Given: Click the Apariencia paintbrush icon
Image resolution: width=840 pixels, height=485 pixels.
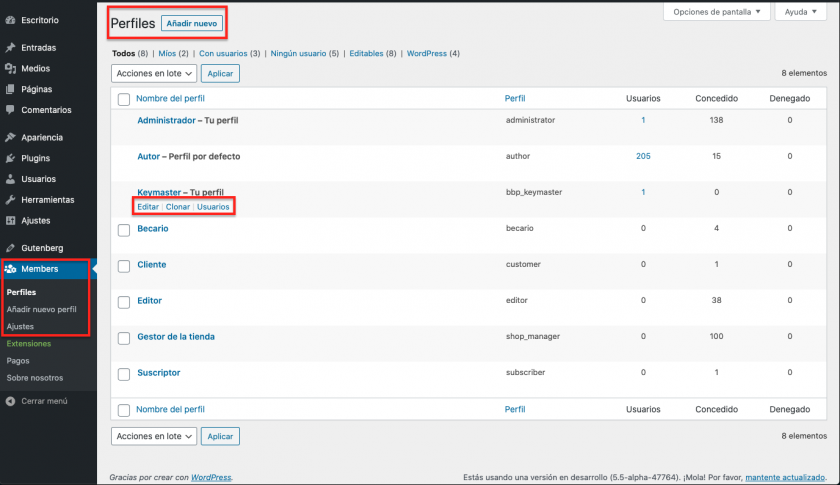Looking at the screenshot, I should [x=10, y=137].
